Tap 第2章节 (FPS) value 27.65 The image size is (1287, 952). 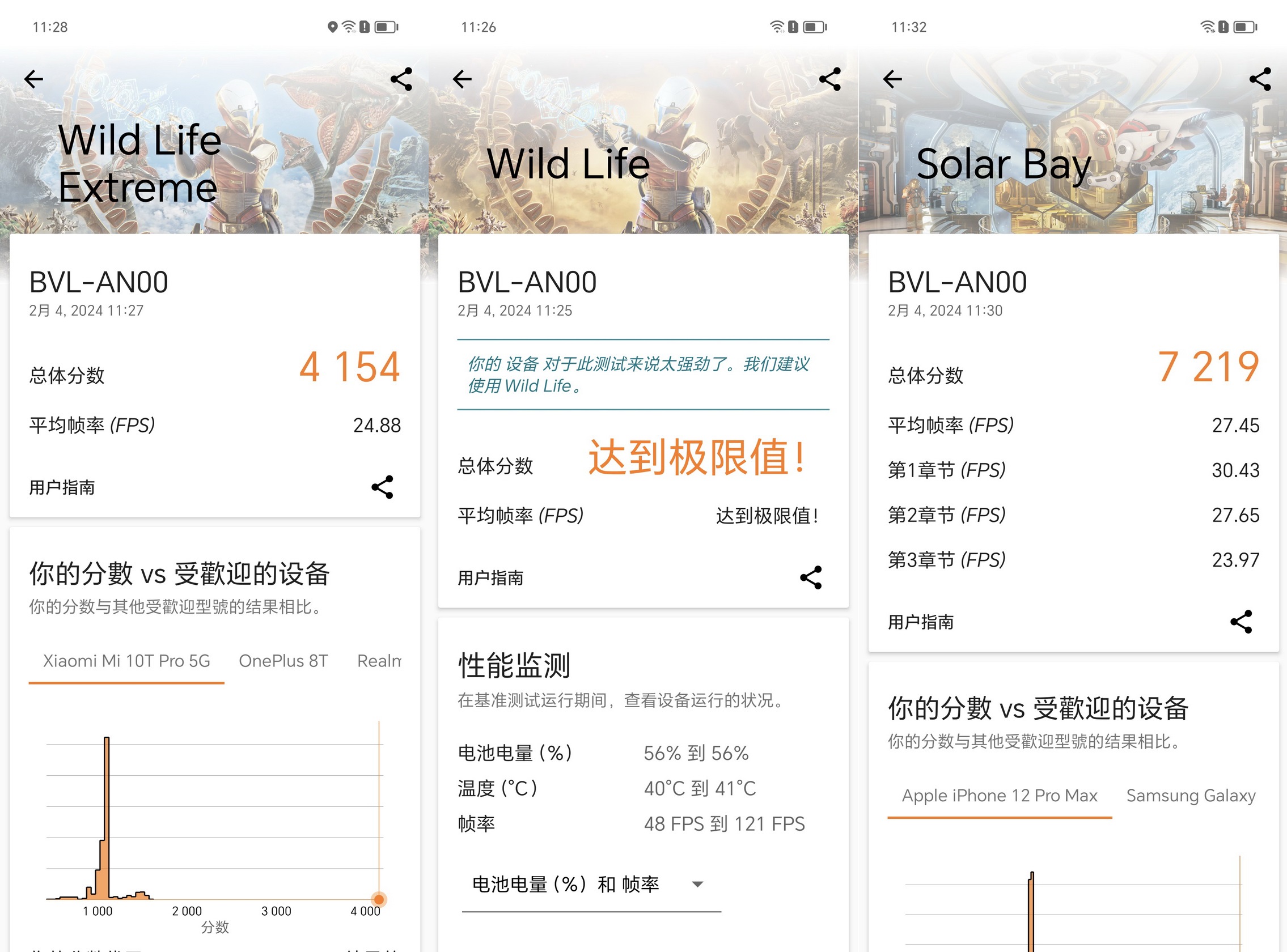click(1235, 515)
